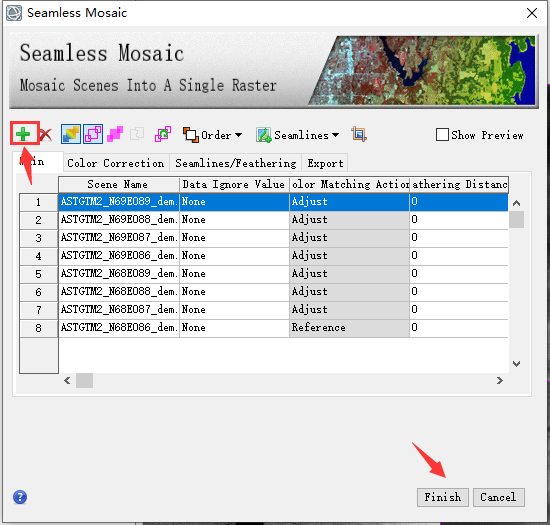Image resolution: width=550 pixels, height=525 pixels.
Task: Click the horizontal scroll right arrow
Action: [x=500, y=381]
